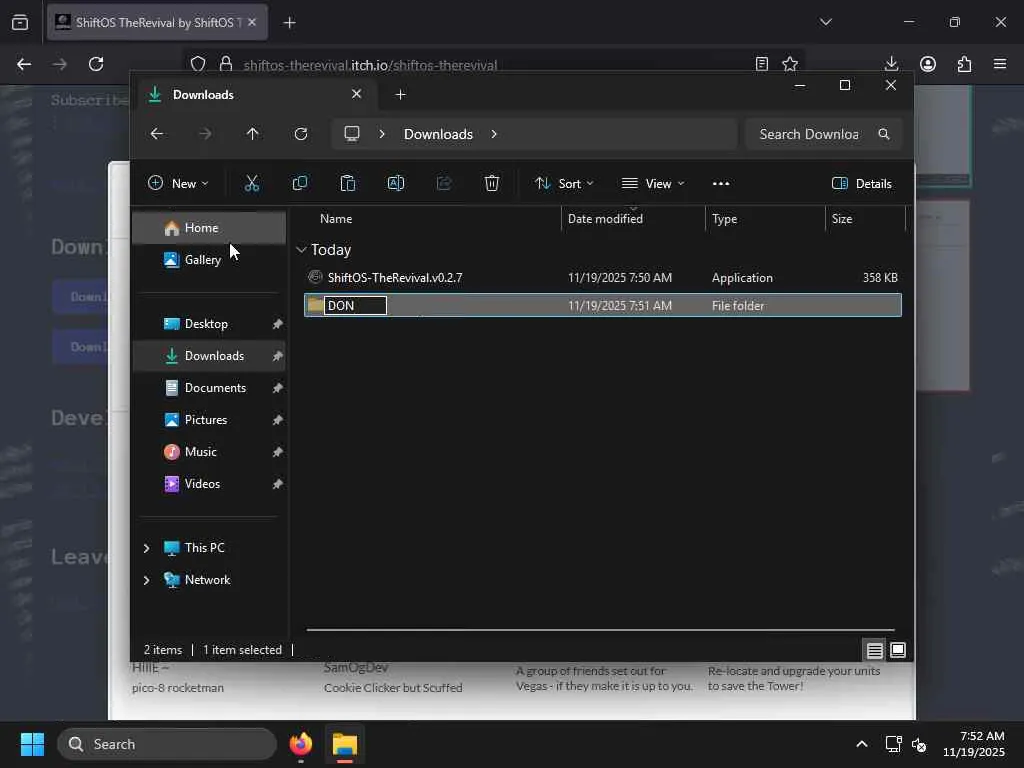Viewport: 1024px width, 768px height.
Task: Open Firefox hamburger menu
Action: click(1000, 64)
